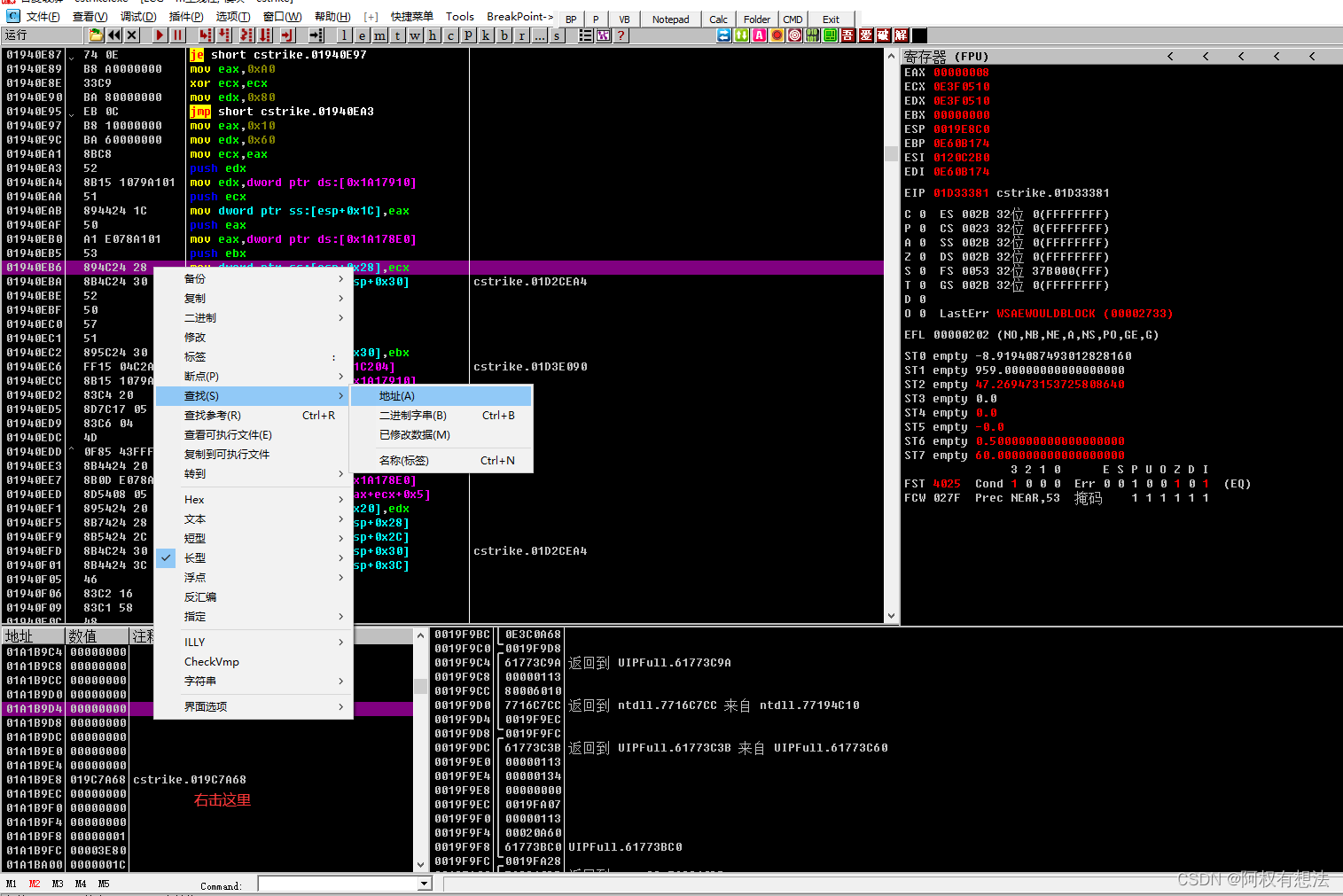This screenshot has height=896, width=1343.
Task: Show handles with 'h' icon
Action: pos(433,35)
